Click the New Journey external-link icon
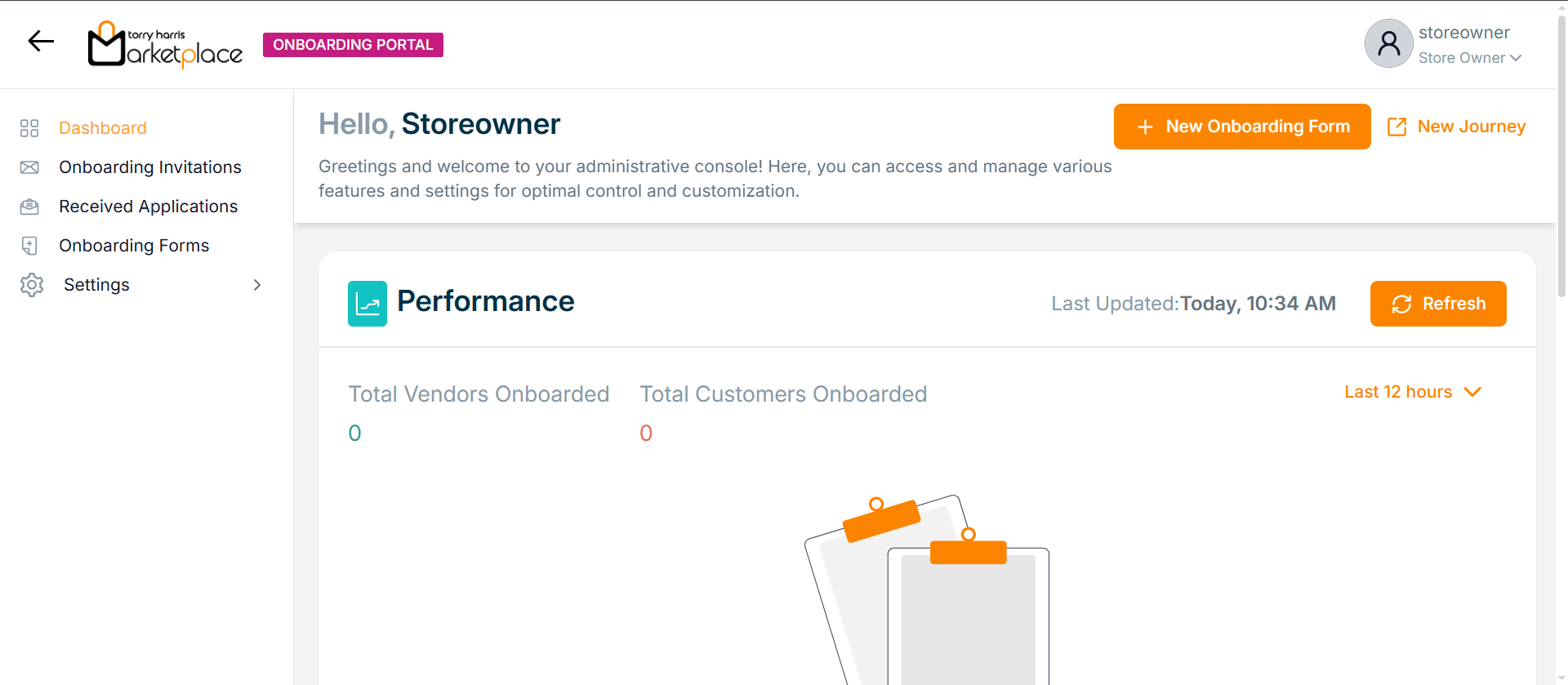Screen dimensions: 1568x685 click(1396, 127)
